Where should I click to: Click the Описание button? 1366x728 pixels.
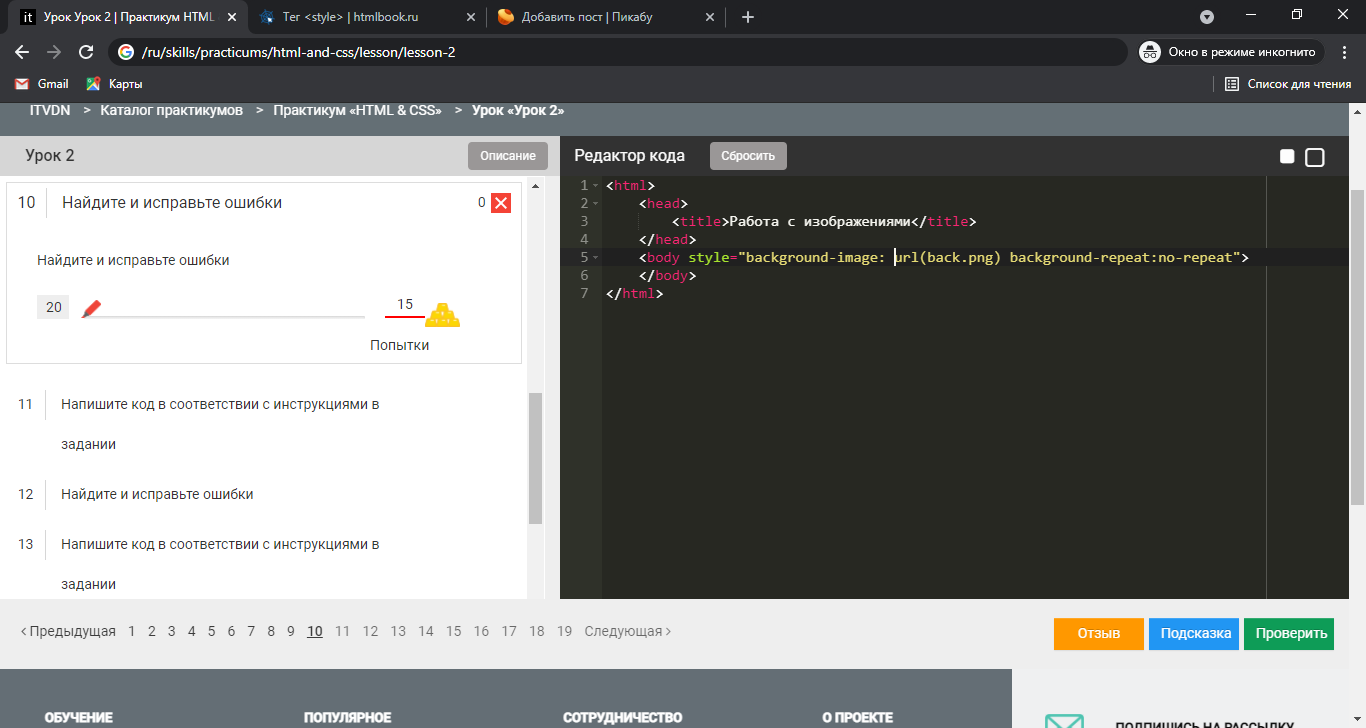click(508, 156)
